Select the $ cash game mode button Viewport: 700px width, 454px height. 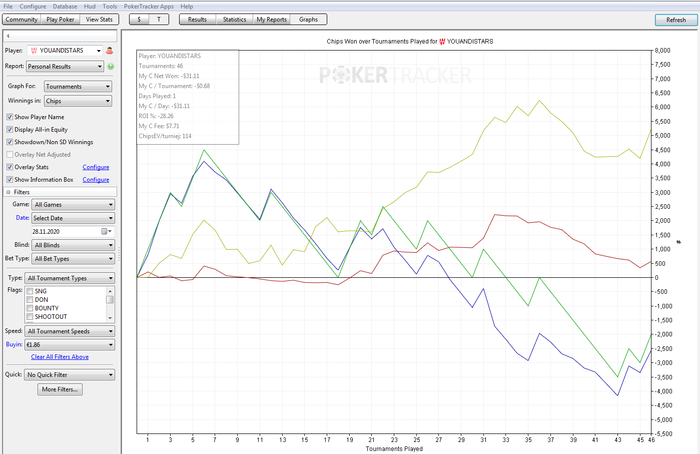click(139, 20)
